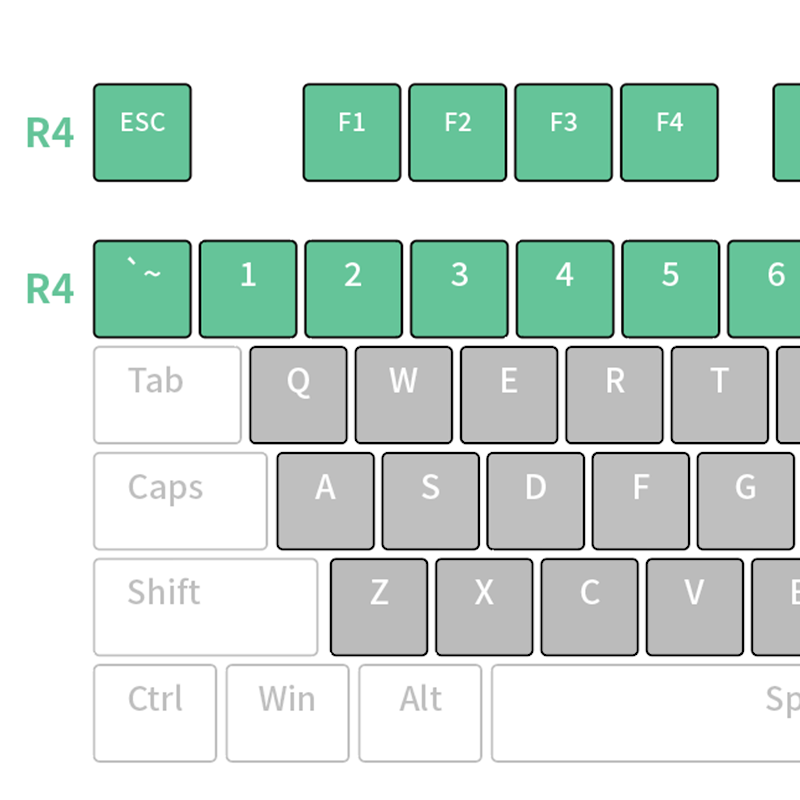Screen dimensions: 800x800
Task: Select the gray Q key
Action: point(298,395)
